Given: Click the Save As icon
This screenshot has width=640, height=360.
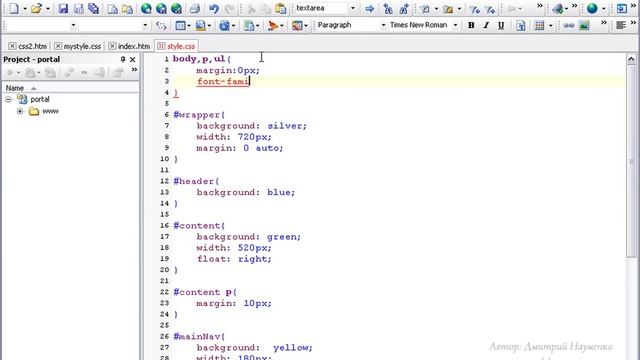Looking at the screenshot, I should pos(78,8).
